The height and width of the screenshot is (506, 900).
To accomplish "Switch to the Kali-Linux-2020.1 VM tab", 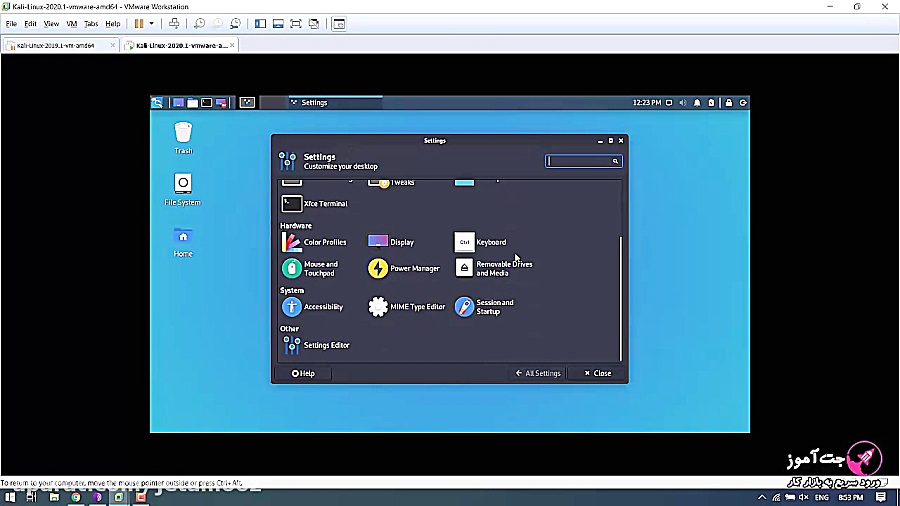I will click(181, 45).
